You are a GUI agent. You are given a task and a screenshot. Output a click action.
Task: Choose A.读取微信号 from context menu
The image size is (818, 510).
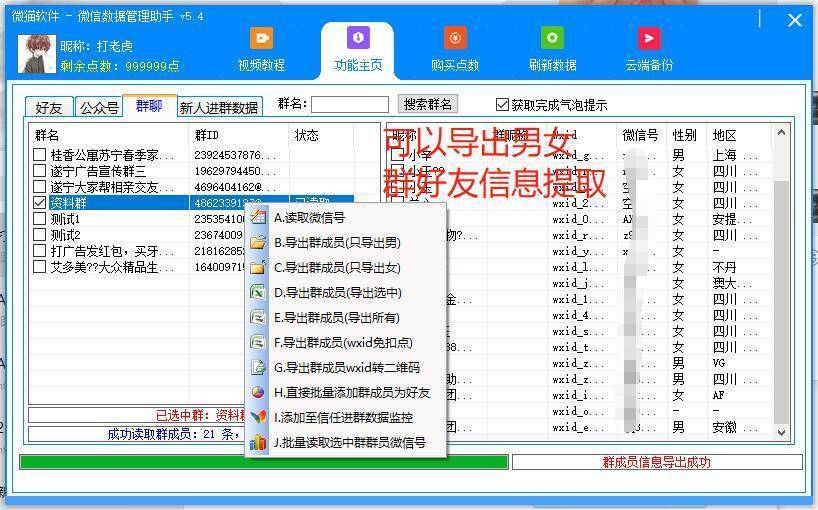[x=309, y=218]
